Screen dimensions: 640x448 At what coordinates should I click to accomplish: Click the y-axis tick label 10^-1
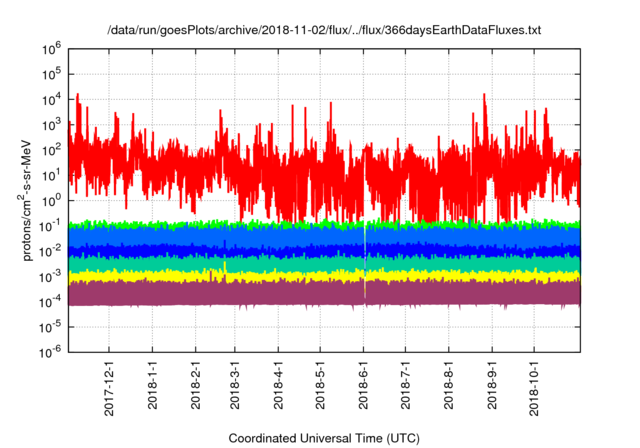[x=50, y=226]
